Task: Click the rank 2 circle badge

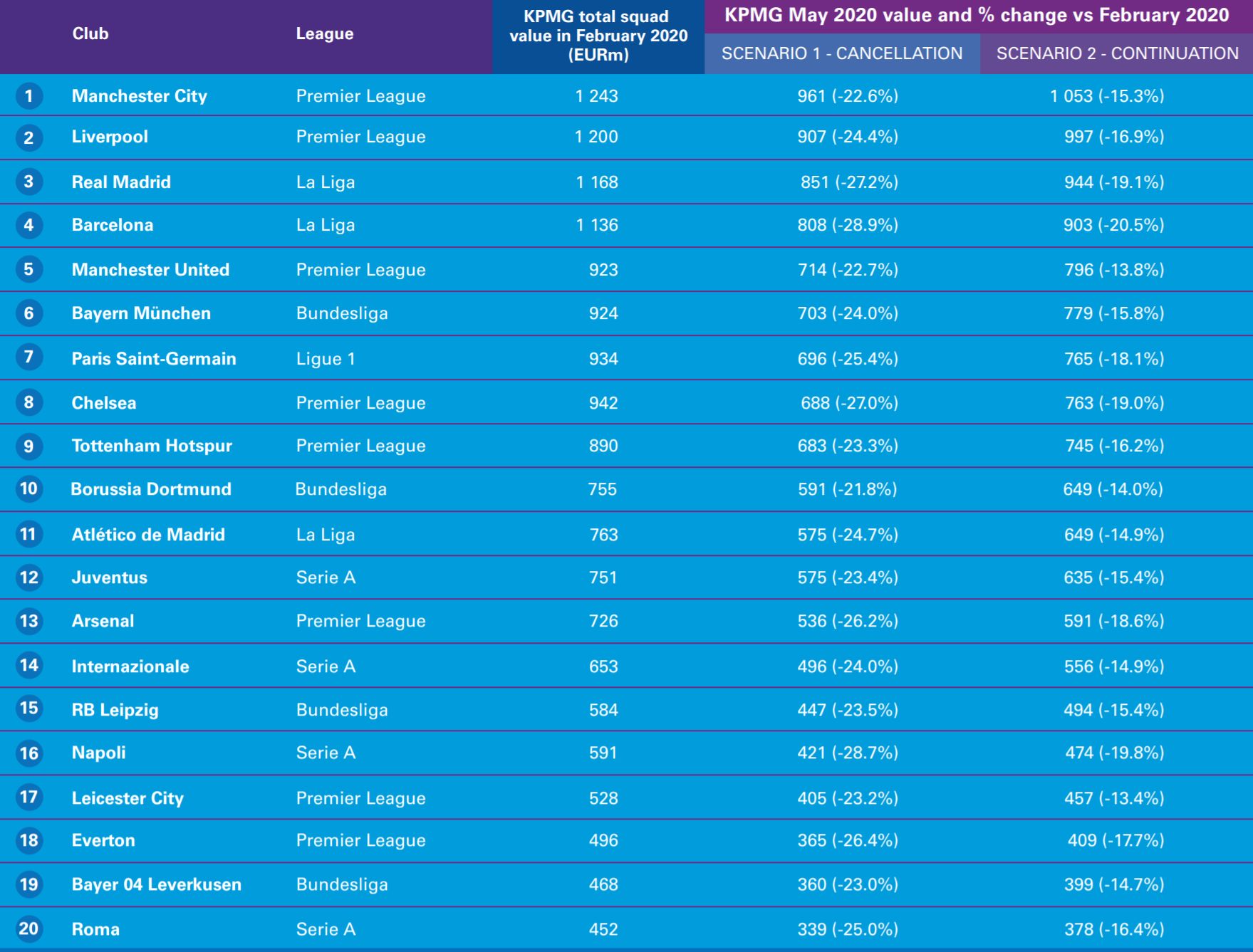Action: [x=28, y=137]
